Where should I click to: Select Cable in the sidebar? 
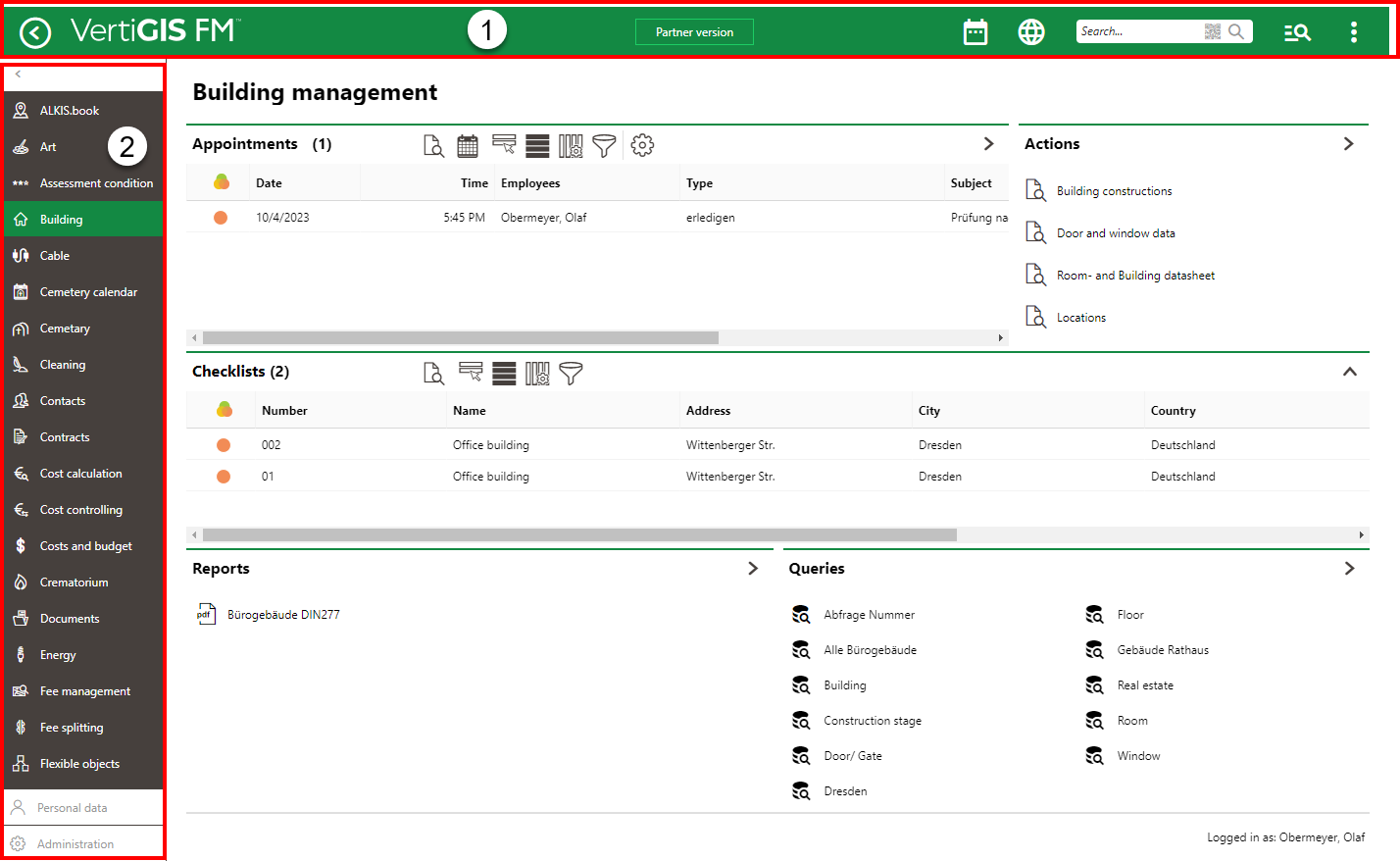point(83,256)
